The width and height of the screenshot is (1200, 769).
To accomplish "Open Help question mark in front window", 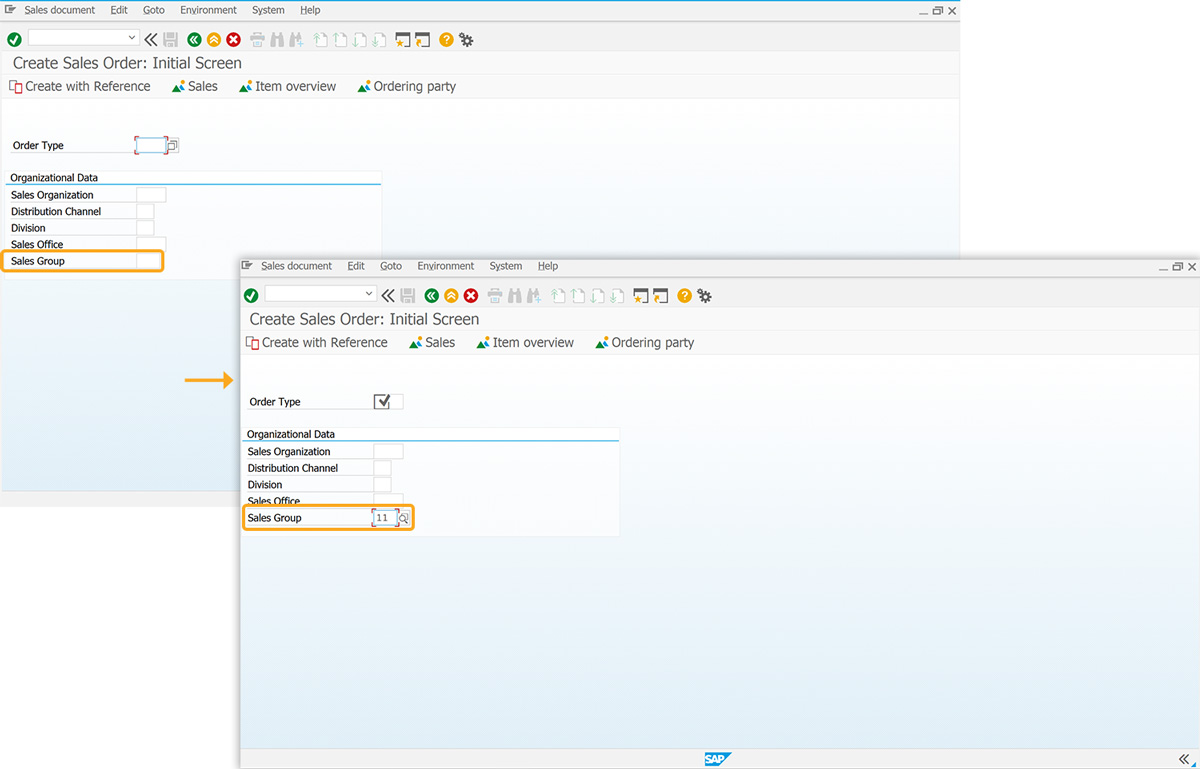I will (684, 296).
